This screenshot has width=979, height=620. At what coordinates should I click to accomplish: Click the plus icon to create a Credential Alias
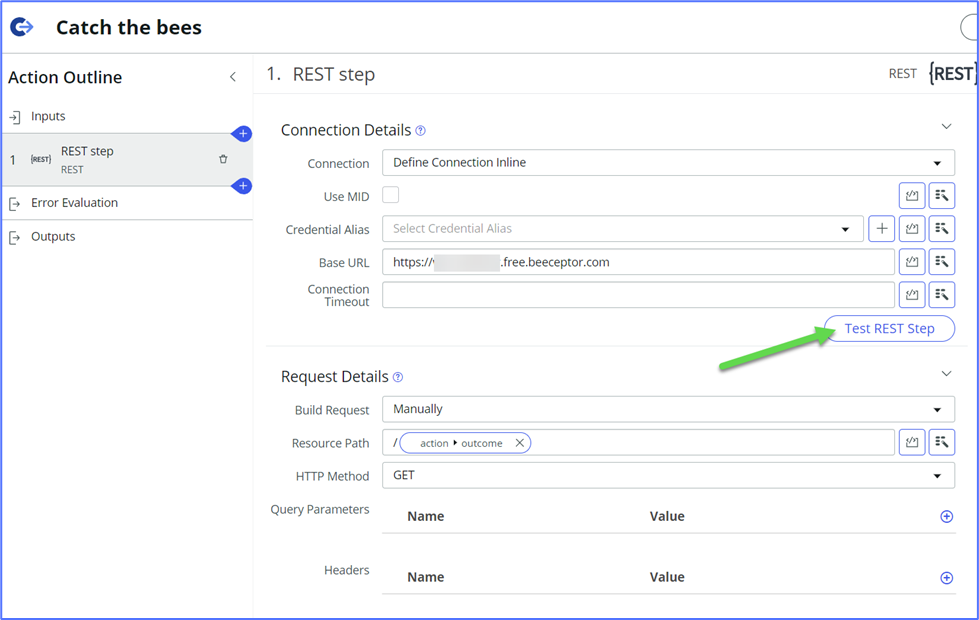[881, 228]
